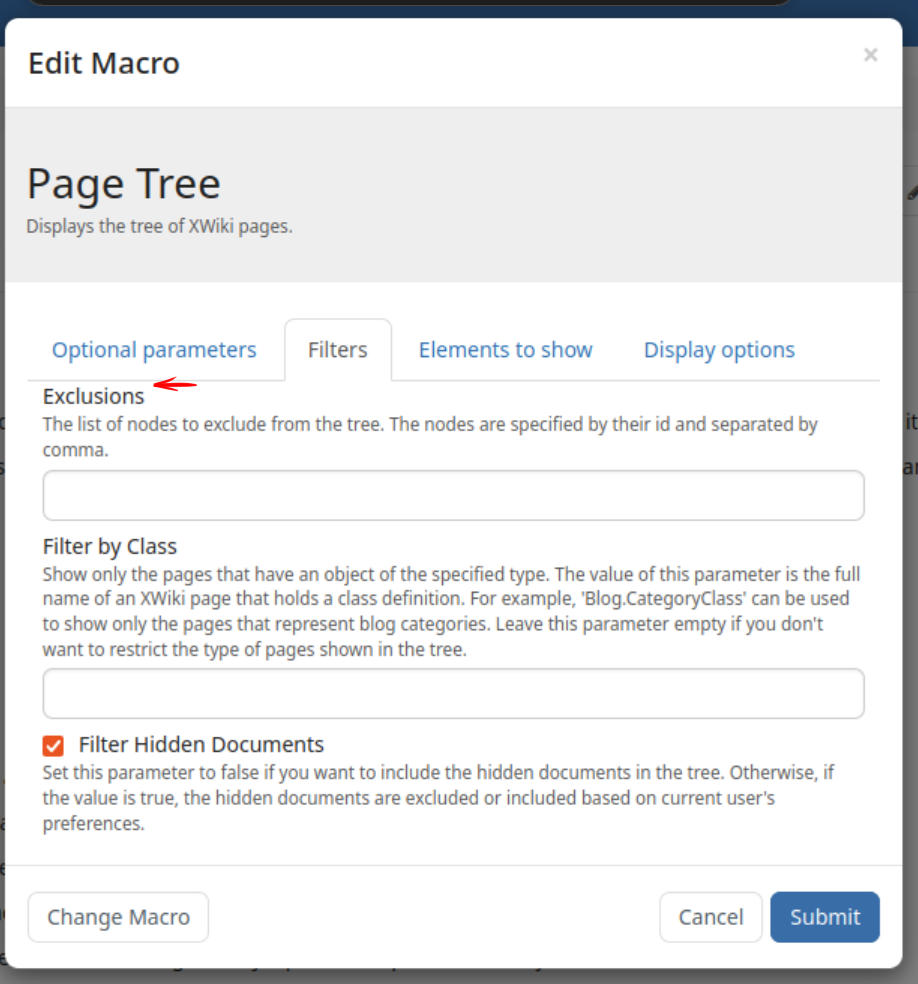Screen dimensions: 918x984
Task: Close the Edit Macro dialog
Action: pos(870,56)
